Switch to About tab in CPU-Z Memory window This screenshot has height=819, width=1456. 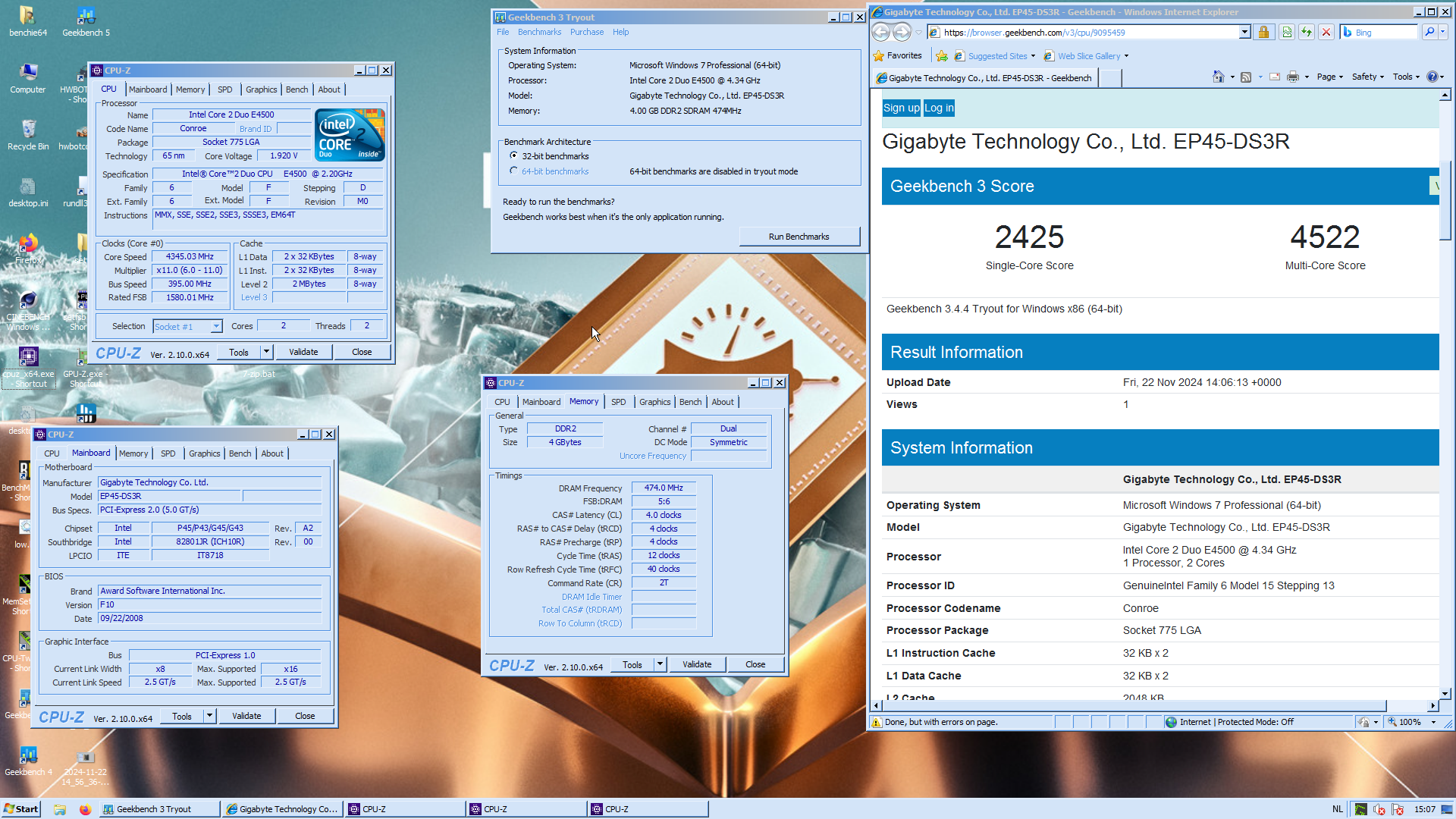tap(723, 402)
